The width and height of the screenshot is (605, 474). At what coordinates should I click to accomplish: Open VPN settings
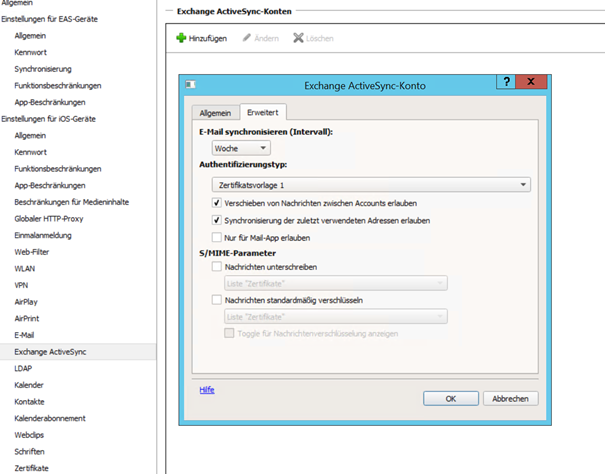click(21, 285)
